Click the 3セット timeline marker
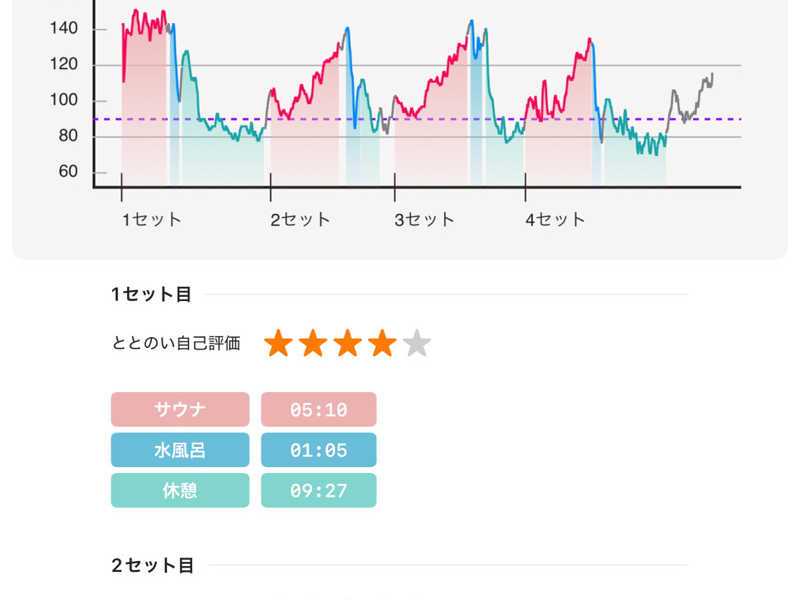 424,220
